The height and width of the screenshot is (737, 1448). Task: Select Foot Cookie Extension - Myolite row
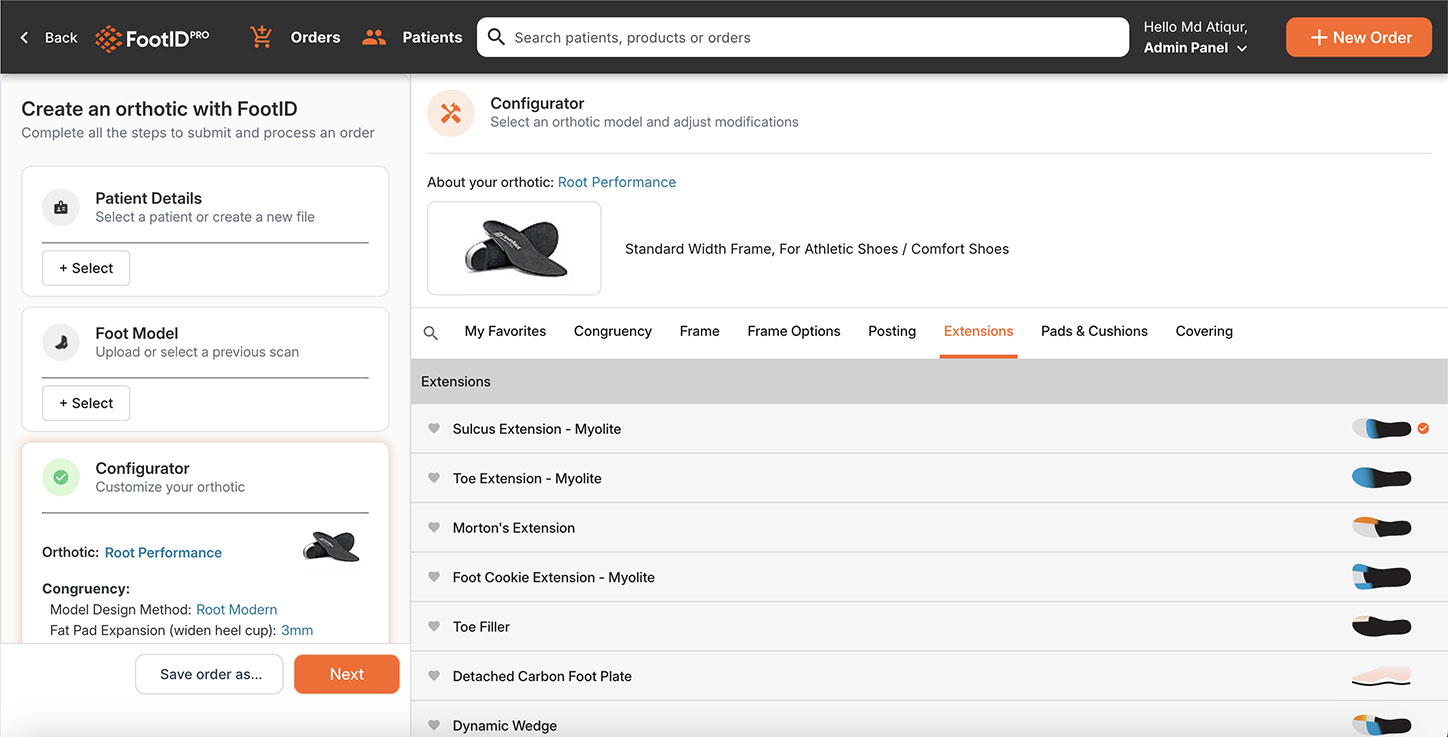(x=929, y=577)
